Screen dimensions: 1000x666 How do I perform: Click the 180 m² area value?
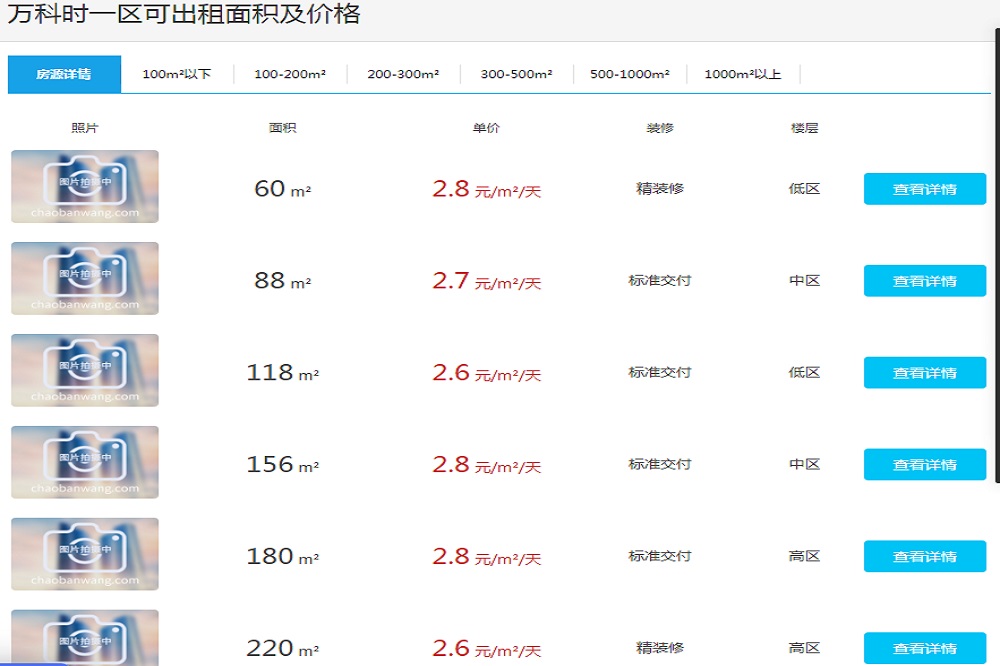(x=283, y=556)
